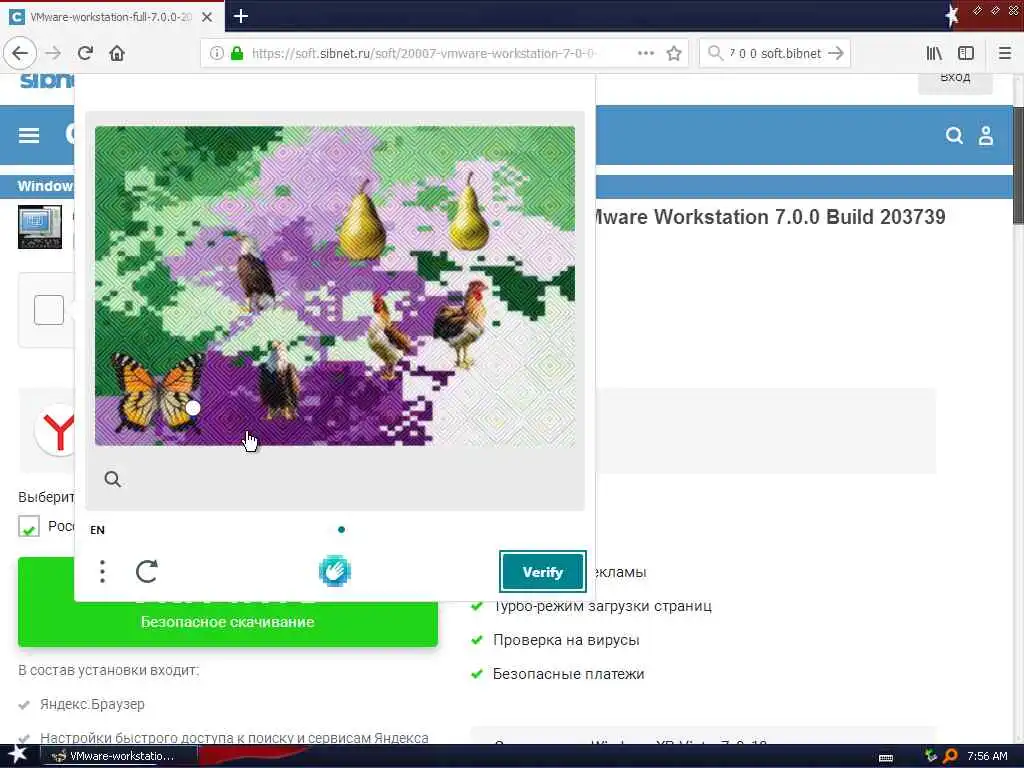This screenshot has height=768, width=1024.
Task: Open the site hamburger menu on blue bar
Action: click(x=29, y=135)
